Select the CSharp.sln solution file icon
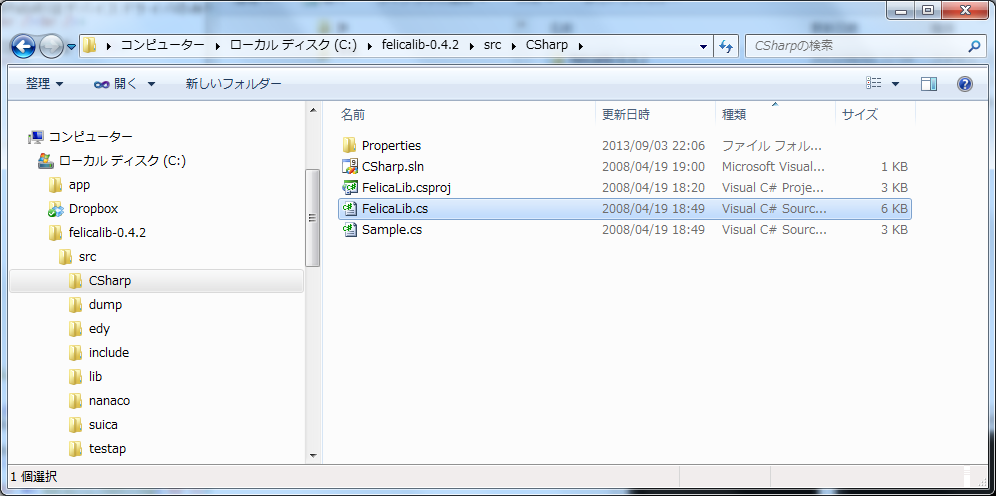The height and width of the screenshot is (496, 996). click(x=350, y=167)
